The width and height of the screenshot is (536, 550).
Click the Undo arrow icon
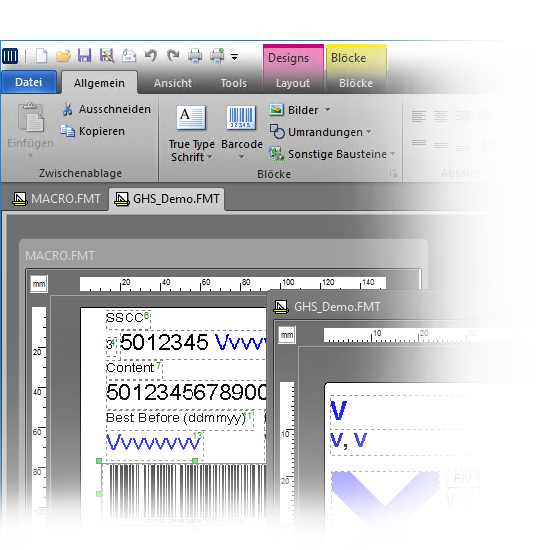151,56
